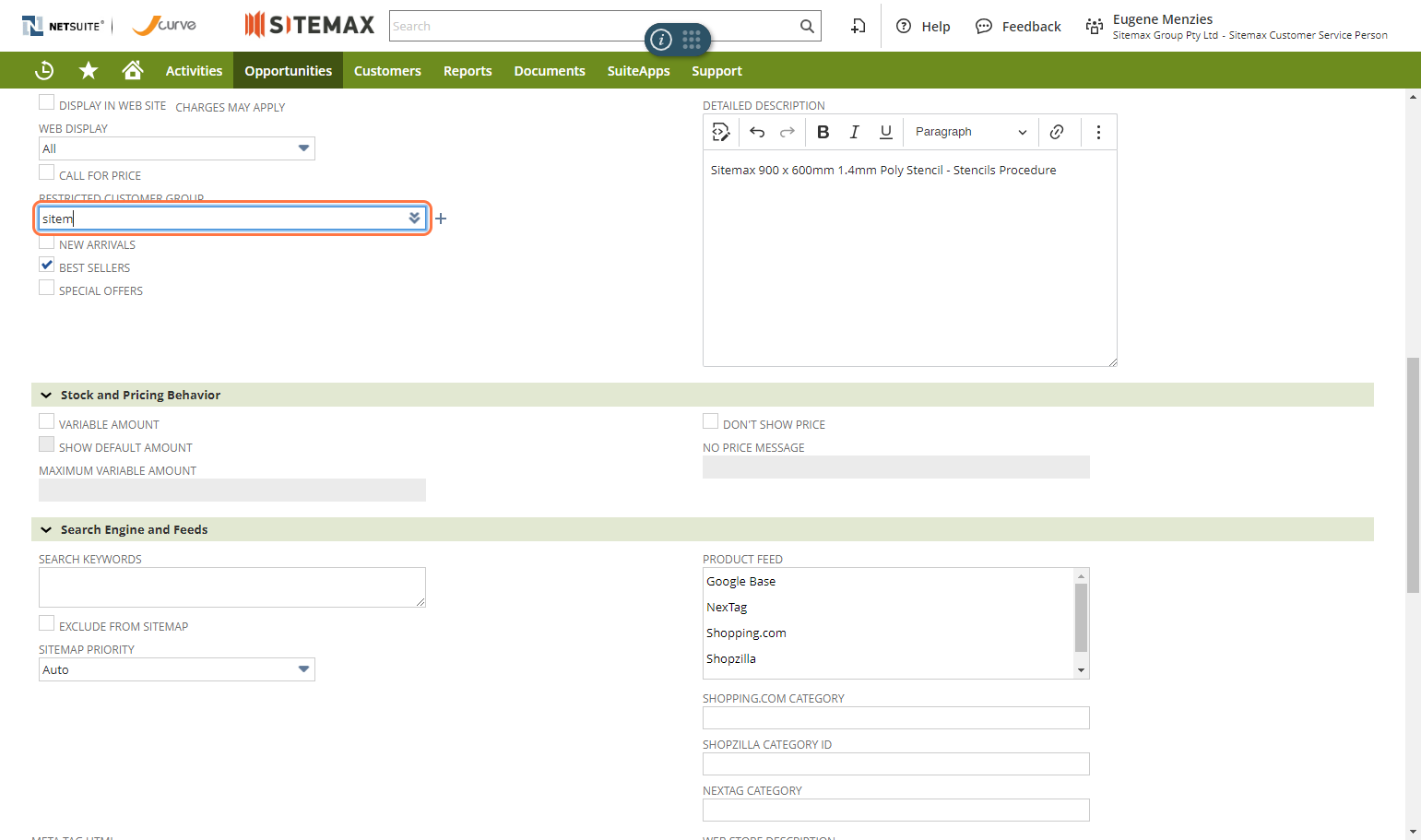Toggle italic in description editor
Image resolution: width=1421 pixels, height=840 pixels.
point(855,132)
